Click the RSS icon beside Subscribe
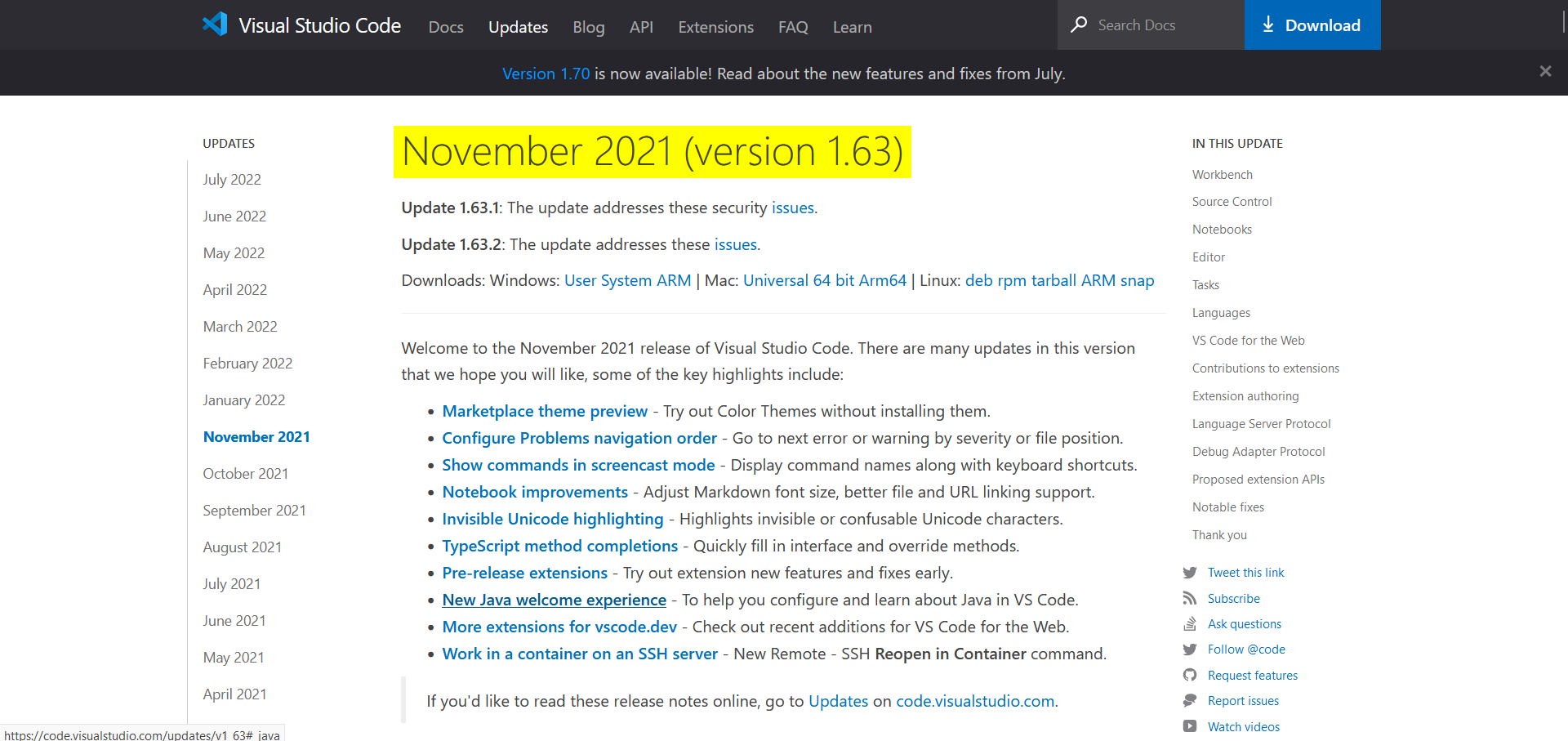The height and width of the screenshot is (741, 1568). click(x=1190, y=599)
